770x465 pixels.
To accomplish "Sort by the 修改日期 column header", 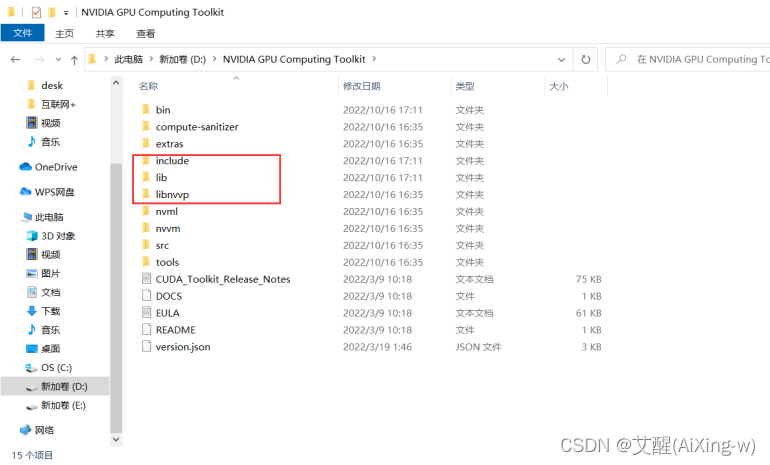I will 362,86.
